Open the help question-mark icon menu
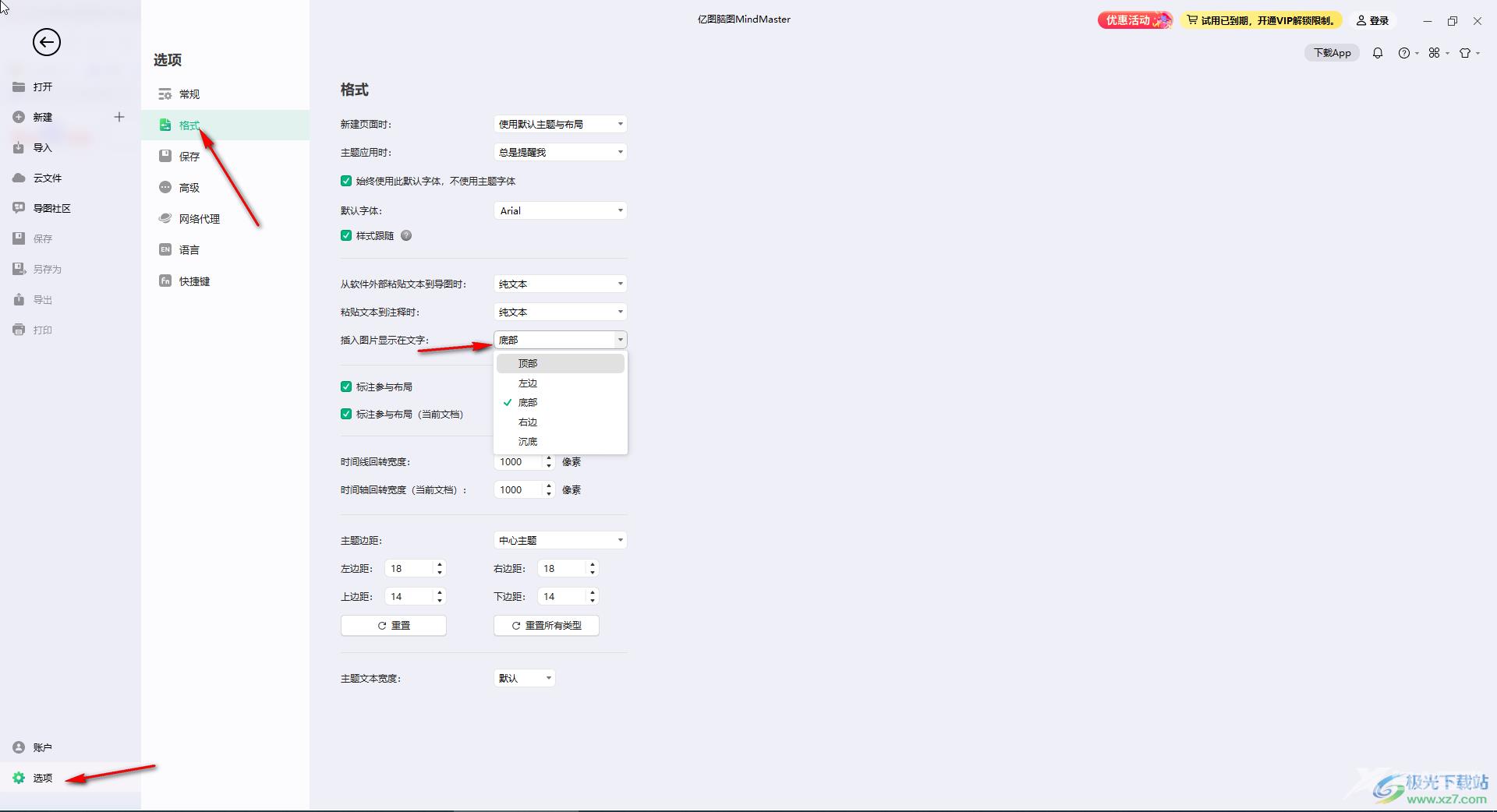This screenshot has height=812, width=1497. pos(1408,53)
